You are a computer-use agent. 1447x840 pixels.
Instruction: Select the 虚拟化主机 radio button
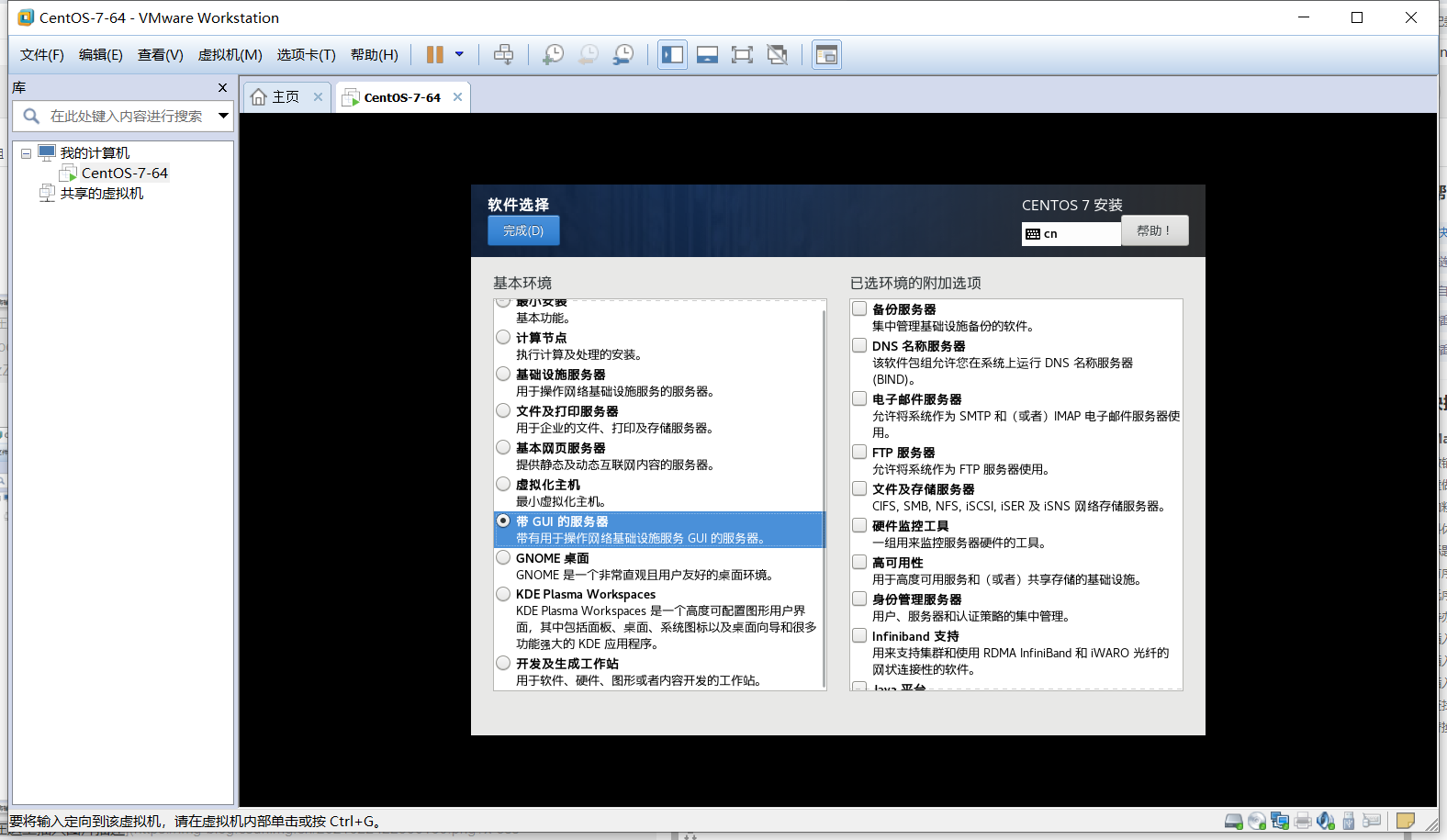[503, 484]
